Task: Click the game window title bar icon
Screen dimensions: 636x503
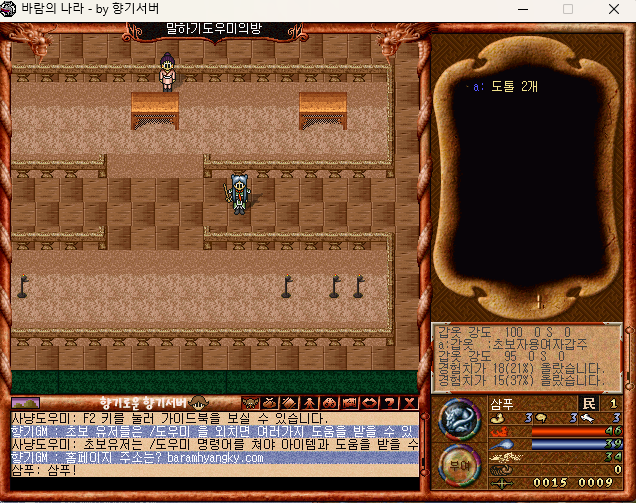Action: 8,9
